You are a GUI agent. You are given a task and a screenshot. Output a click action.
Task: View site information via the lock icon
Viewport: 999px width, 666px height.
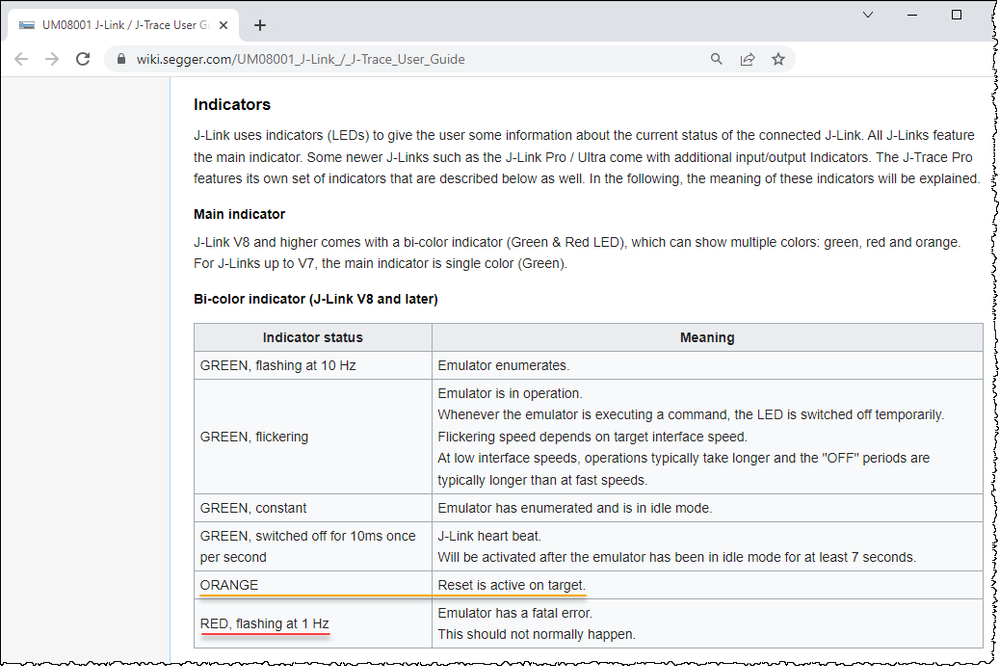[x=121, y=59]
